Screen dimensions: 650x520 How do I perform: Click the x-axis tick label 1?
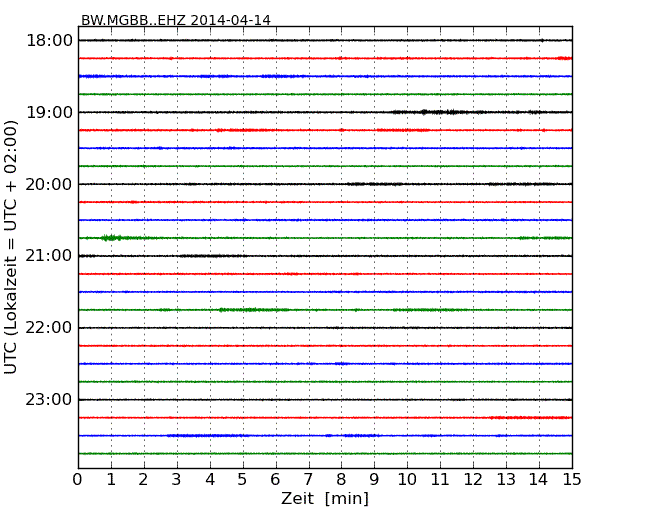111,480
